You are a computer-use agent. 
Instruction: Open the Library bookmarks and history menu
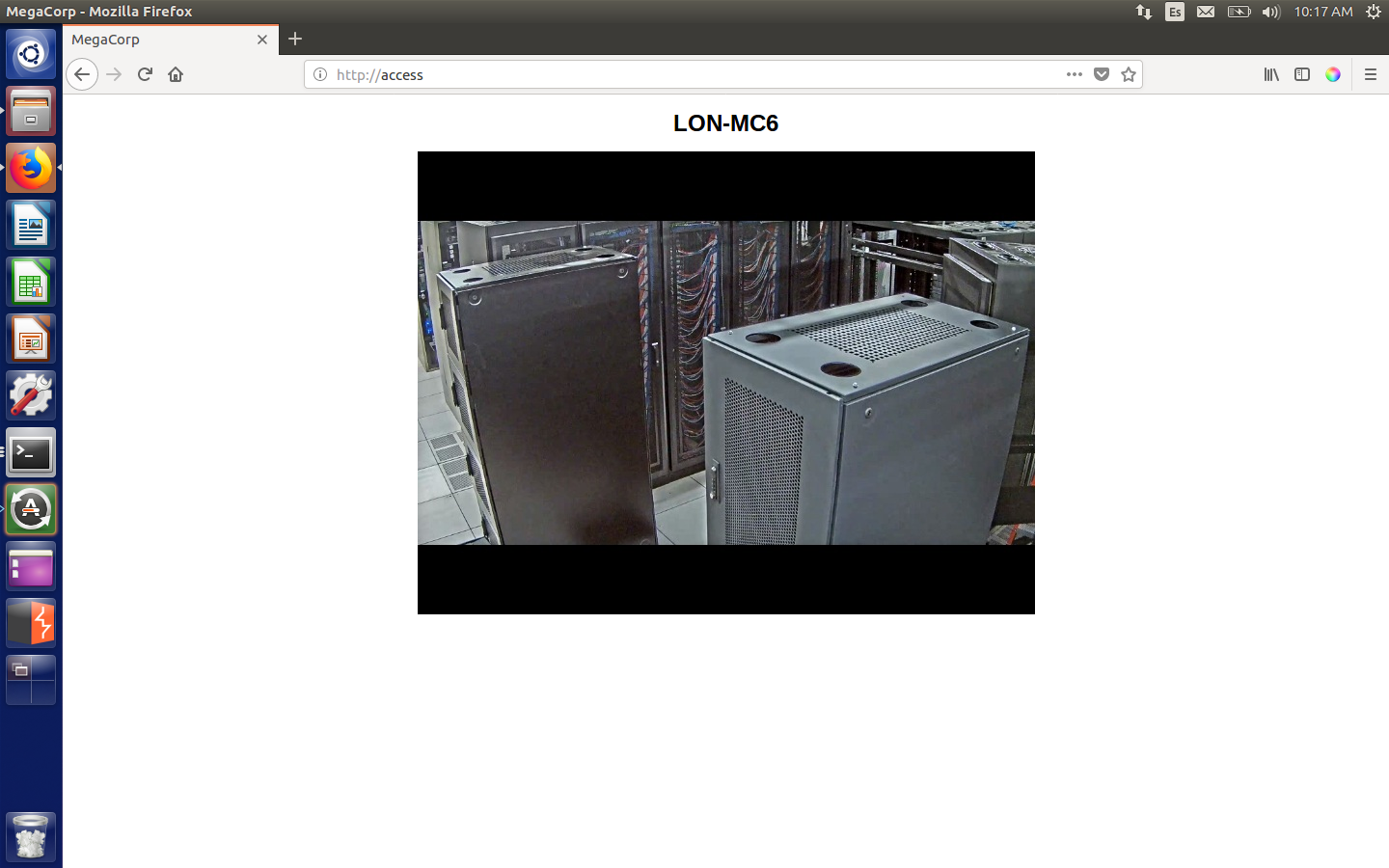[x=1271, y=74]
